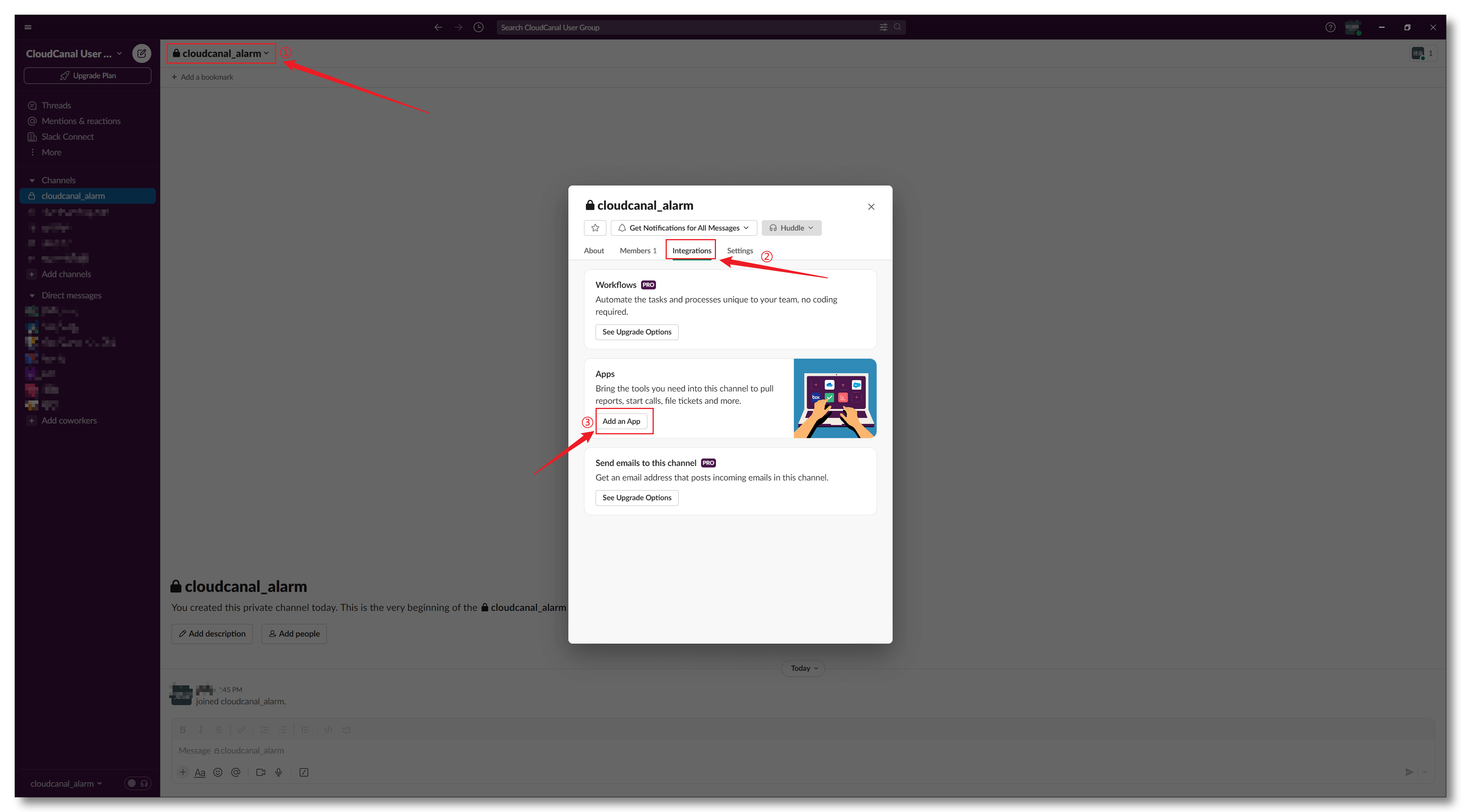Screen dimensions: 1461x812
Task: Click See Upgrade Options under Workflows
Action: (x=636, y=332)
